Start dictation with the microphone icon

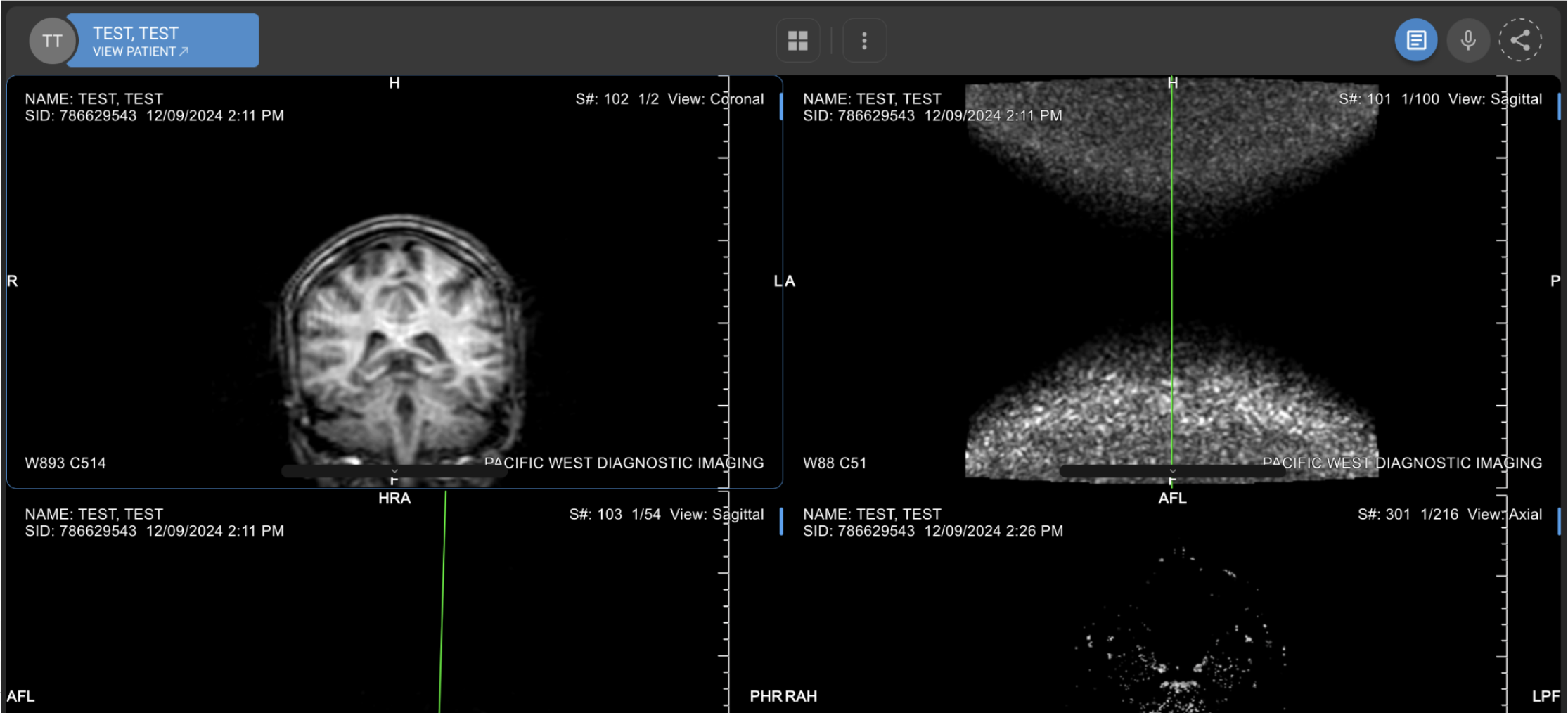point(1467,41)
